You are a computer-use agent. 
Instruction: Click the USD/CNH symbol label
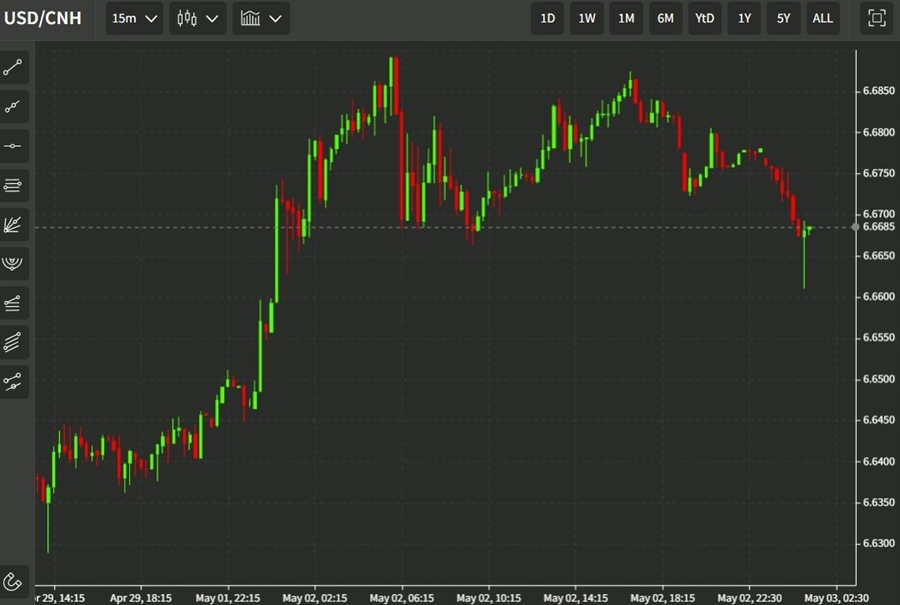42,18
